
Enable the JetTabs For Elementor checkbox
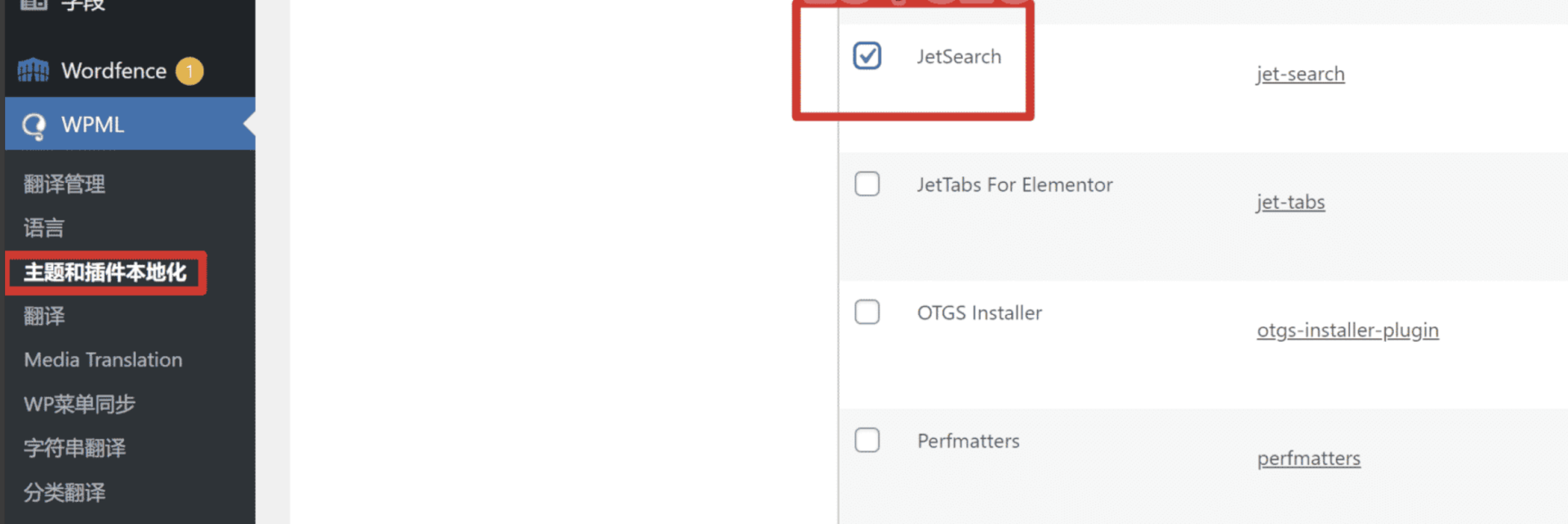pyautogui.click(x=866, y=184)
